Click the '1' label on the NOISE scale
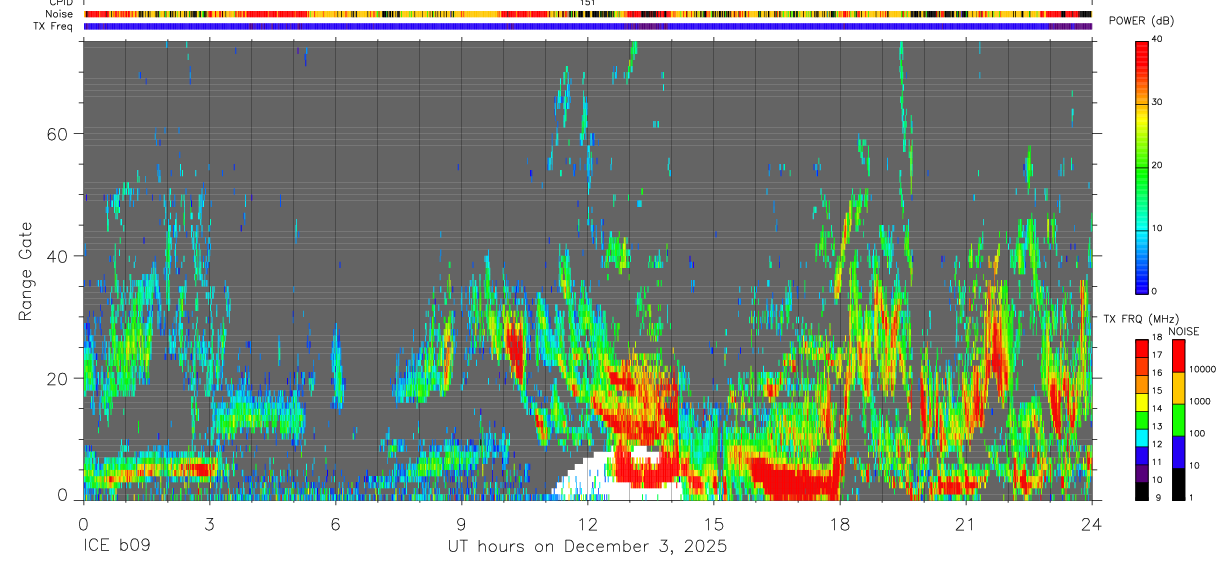The width and height of the screenshot is (1228, 567). 1190,497
